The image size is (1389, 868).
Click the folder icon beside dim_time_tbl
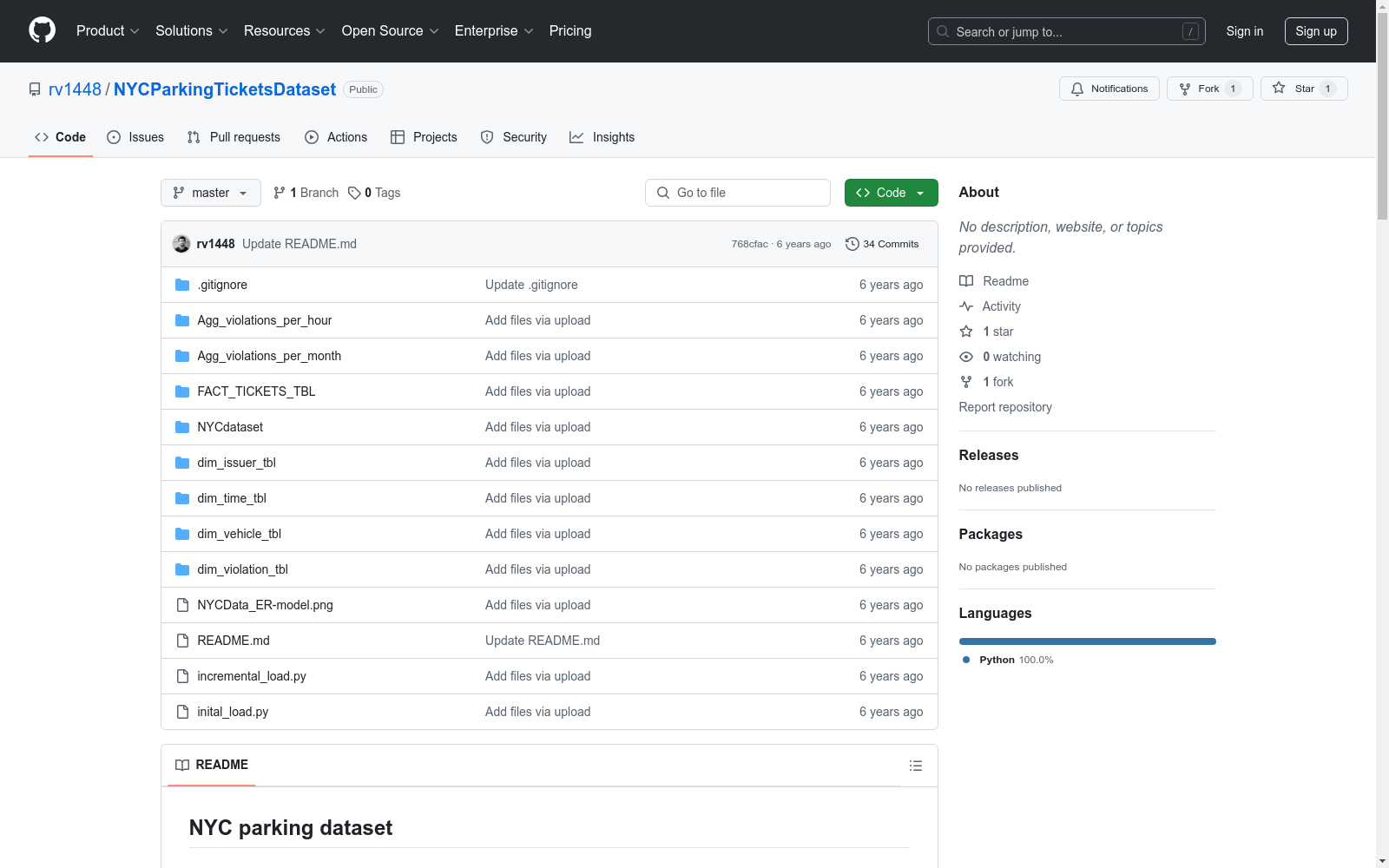coord(182,498)
